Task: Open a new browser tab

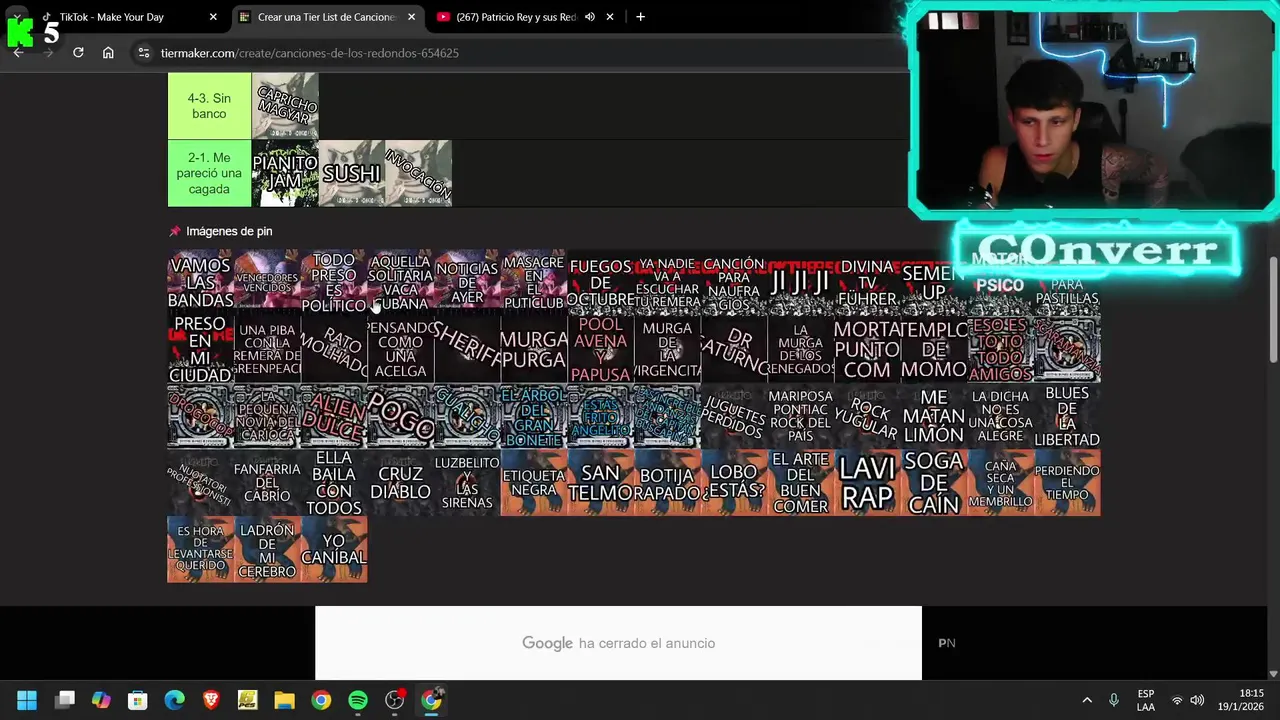Action: pyautogui.click(x=640, y=17)
